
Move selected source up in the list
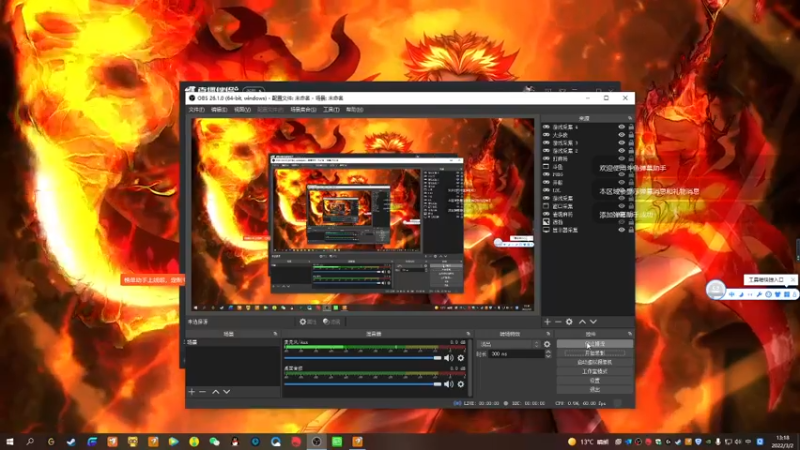point(582,322)
